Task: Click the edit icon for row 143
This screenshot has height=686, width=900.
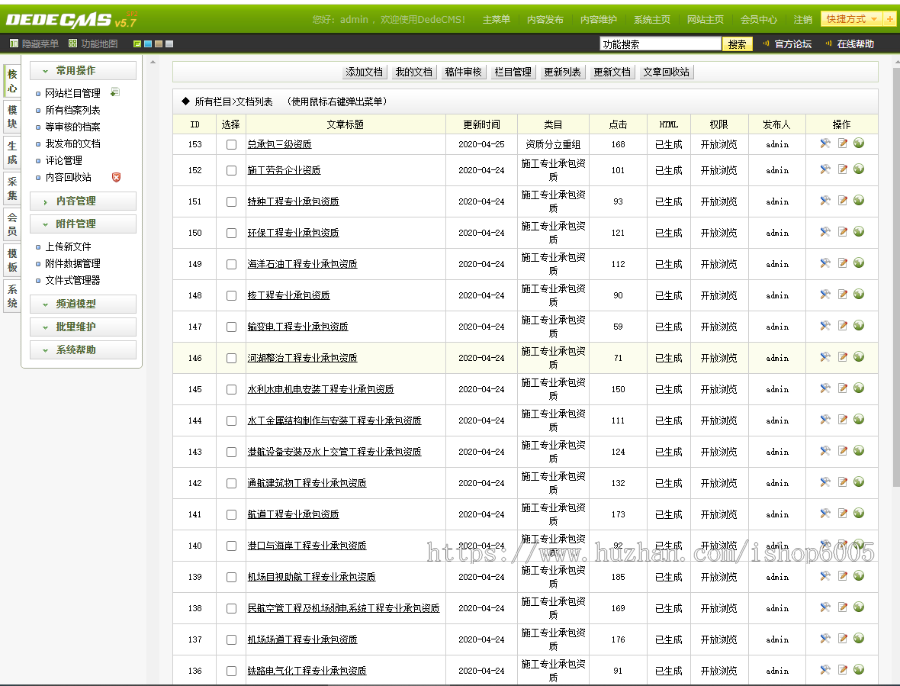Action: (x=842, y=451)
